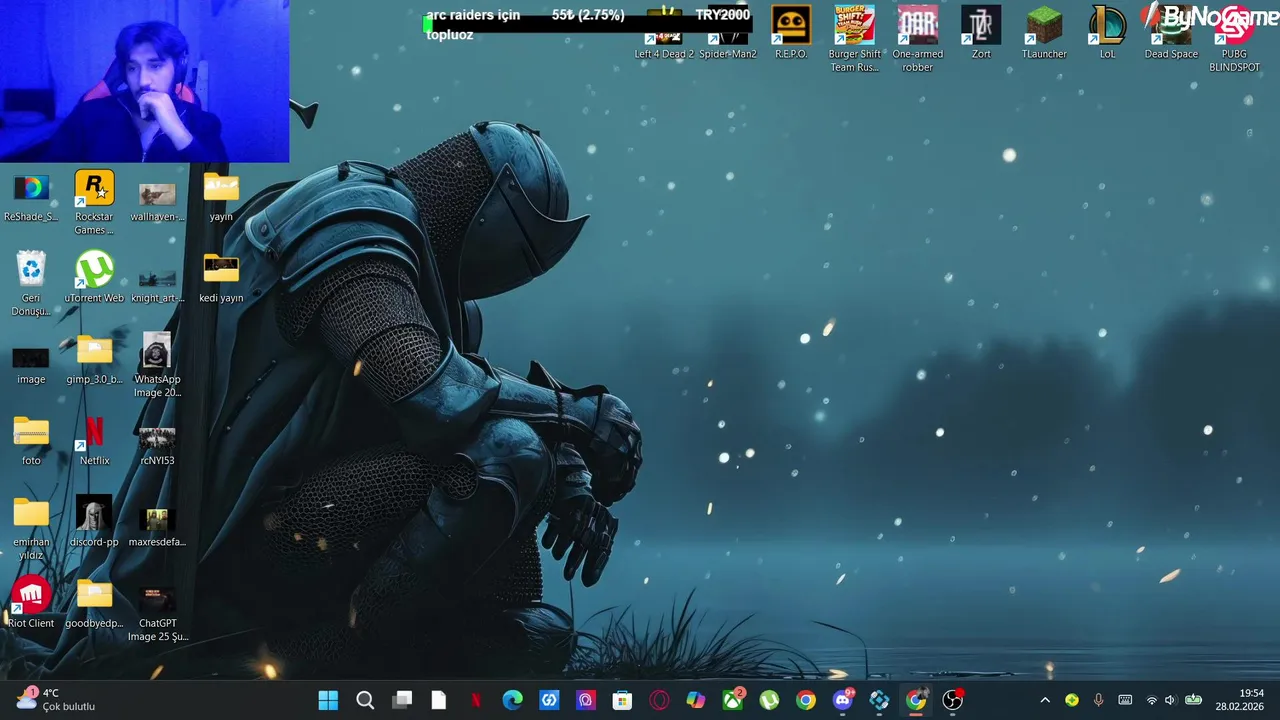Open the volume control in the tray
1280x720 pixels.
tap(1170, 700)
